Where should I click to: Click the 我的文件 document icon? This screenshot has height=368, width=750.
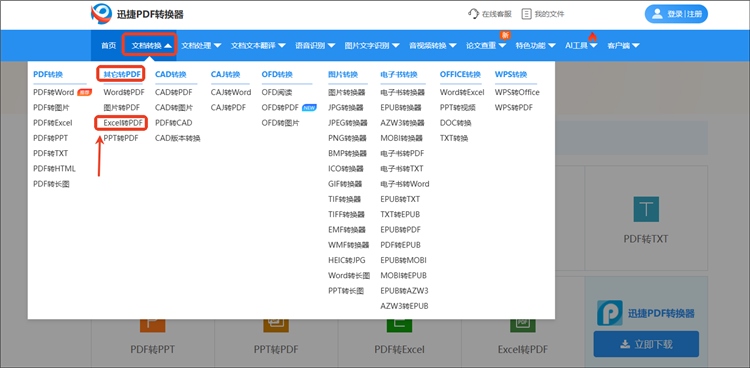[x=526, y=14]
